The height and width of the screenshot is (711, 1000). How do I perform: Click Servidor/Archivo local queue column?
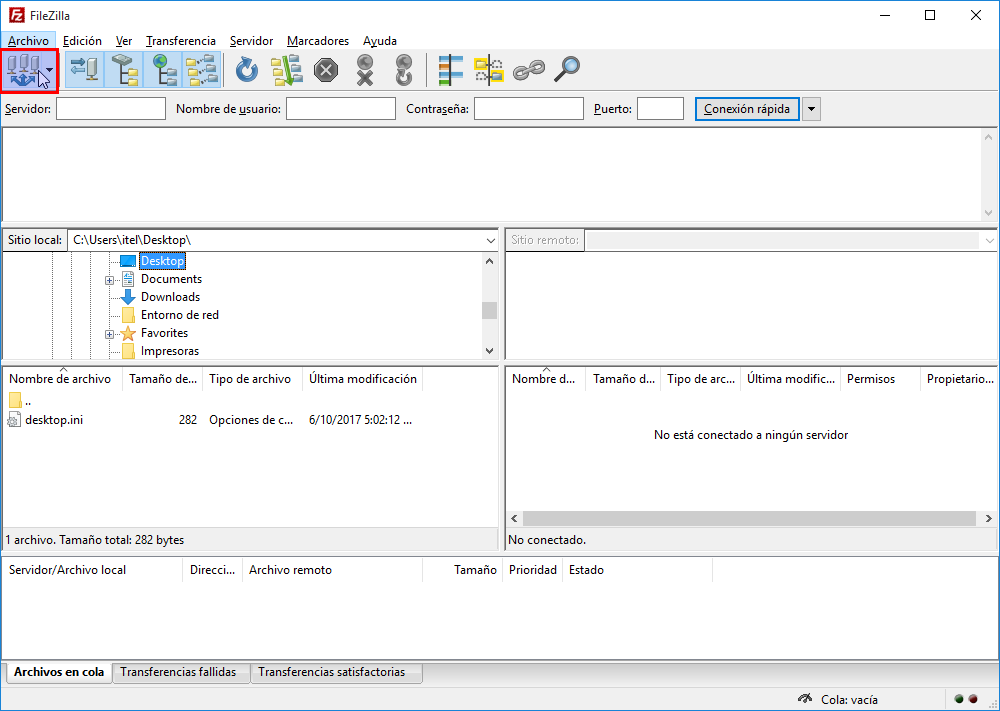point(92,570)
